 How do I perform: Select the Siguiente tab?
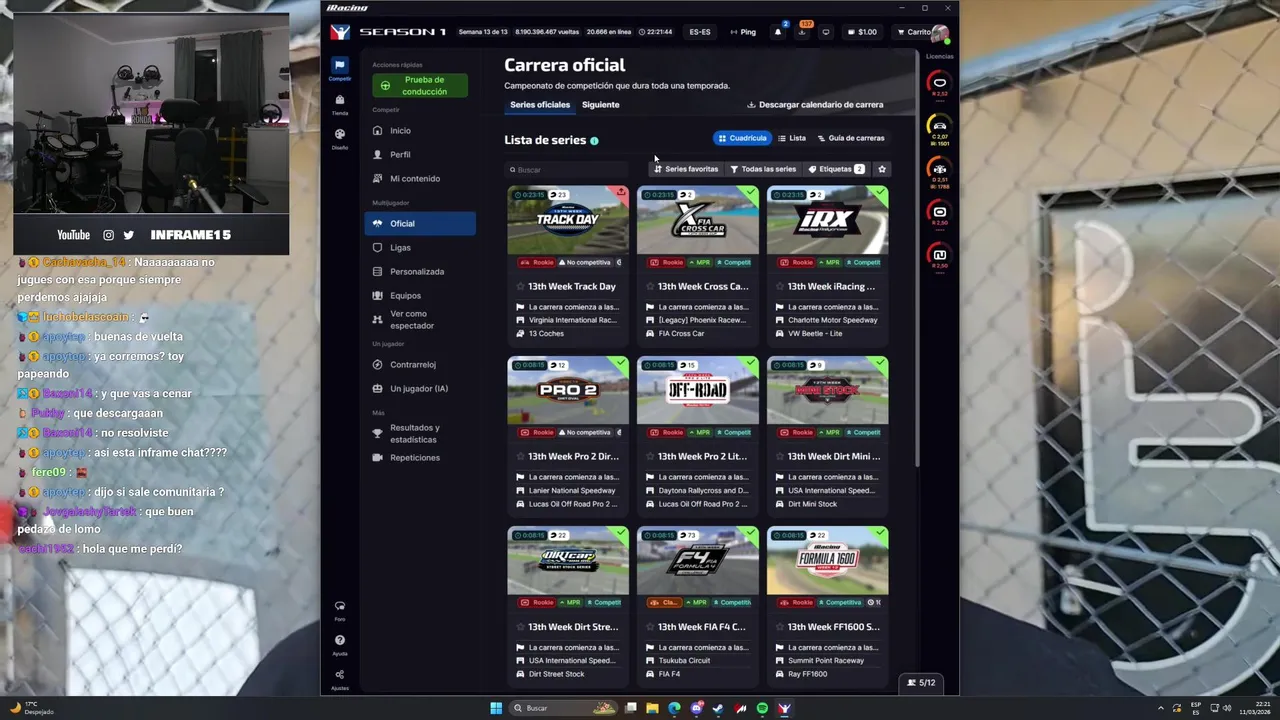tap(600, 105)
